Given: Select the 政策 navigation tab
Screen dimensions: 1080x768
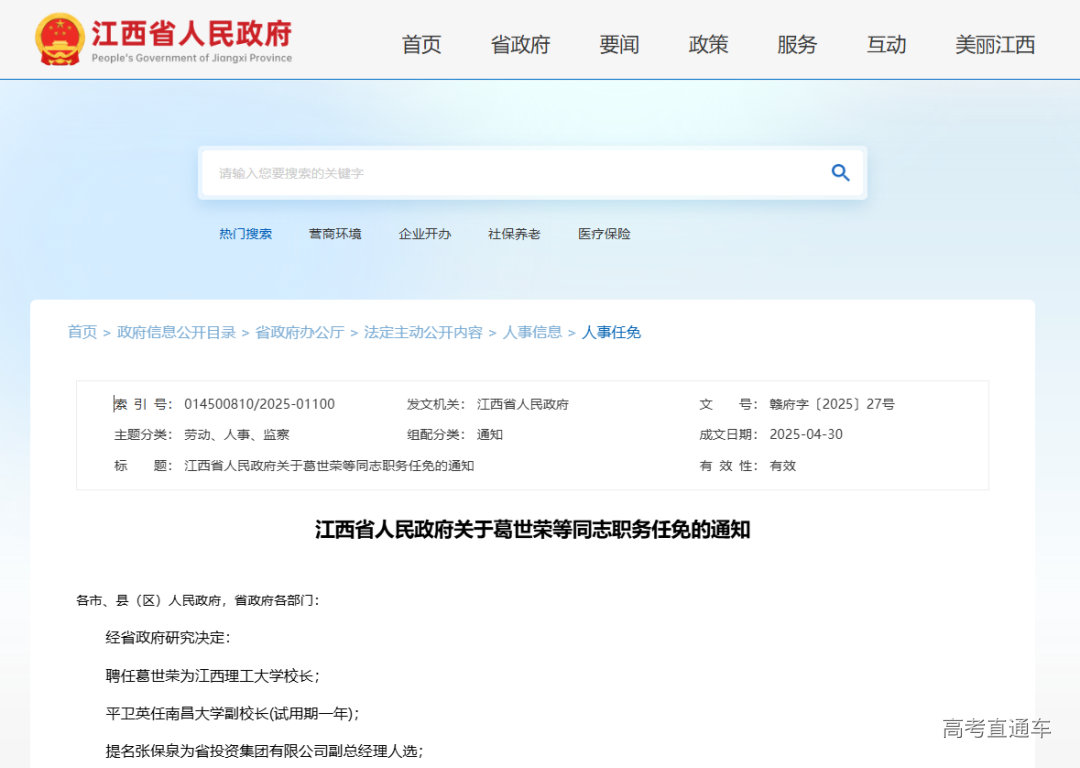Looking at the screenshot, I should [708, 45].
